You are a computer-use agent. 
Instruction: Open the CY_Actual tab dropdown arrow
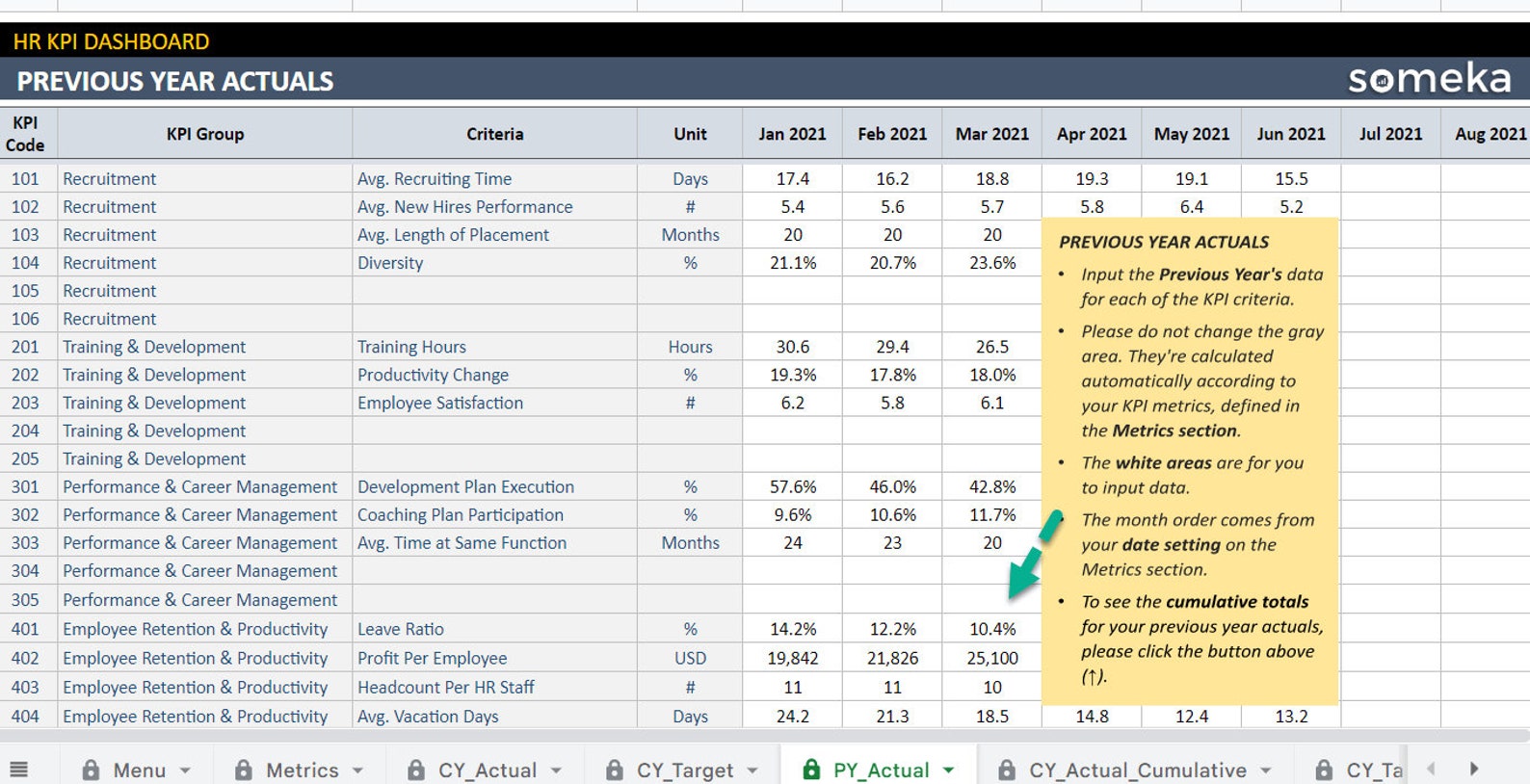[x=556, y=771]
